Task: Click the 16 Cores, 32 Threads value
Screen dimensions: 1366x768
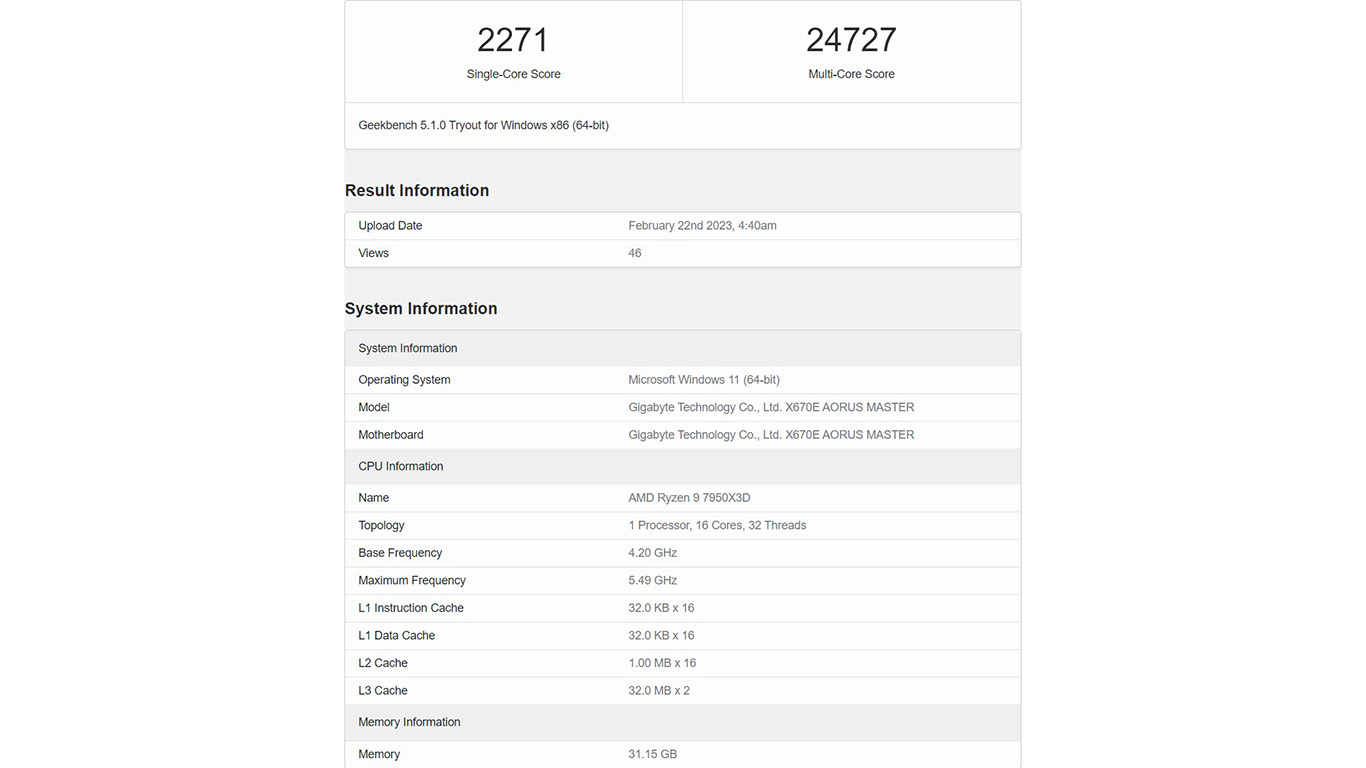Action: pyautogui.click(x=717, y=525)
